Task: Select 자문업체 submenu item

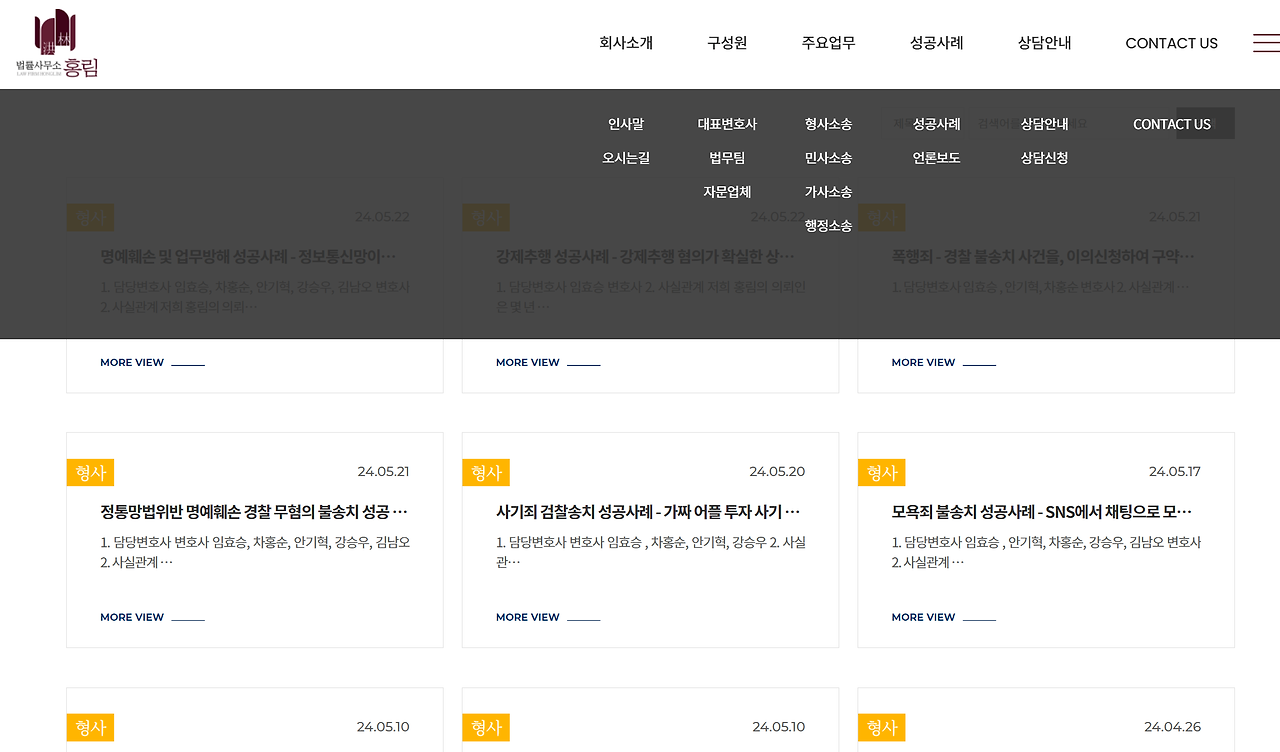Action: (x=727, y=192)
